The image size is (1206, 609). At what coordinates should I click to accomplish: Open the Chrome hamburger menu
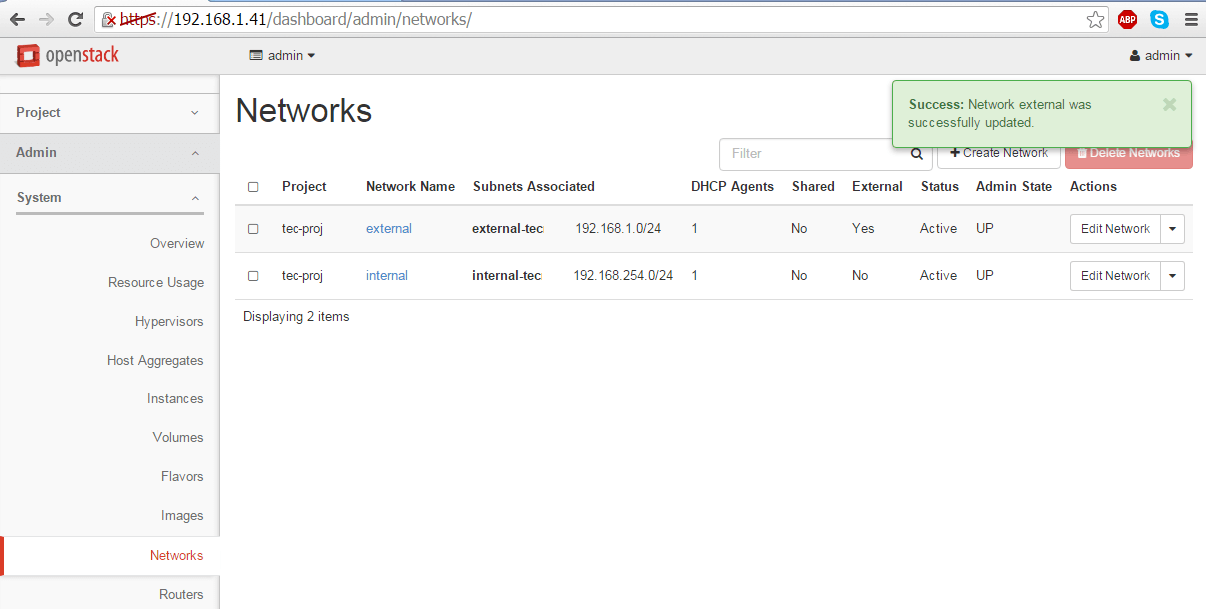1190,19
